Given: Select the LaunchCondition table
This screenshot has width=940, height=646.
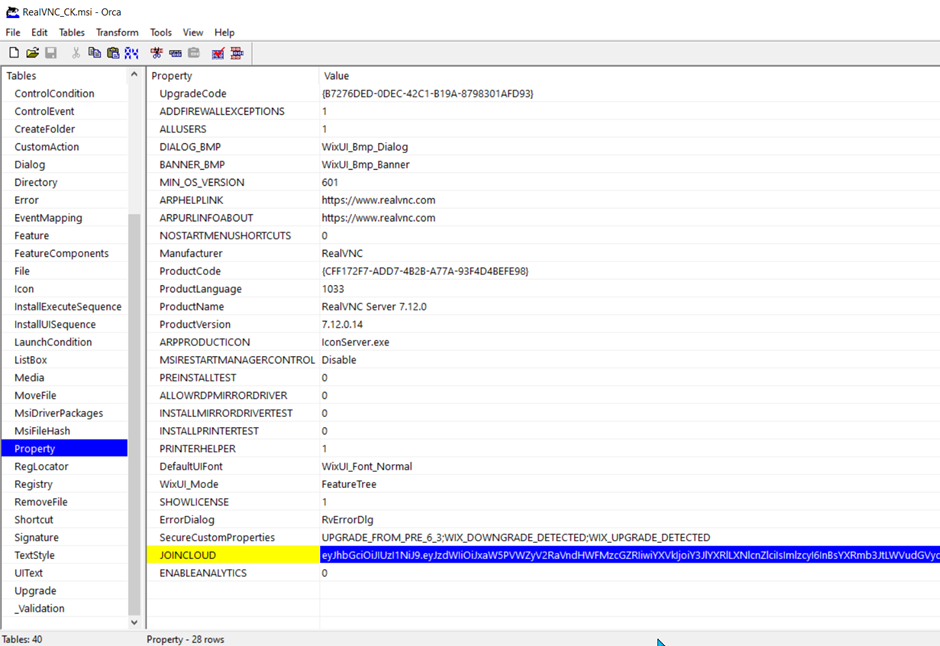Looking at the screenshot, I should pos(53,342).
